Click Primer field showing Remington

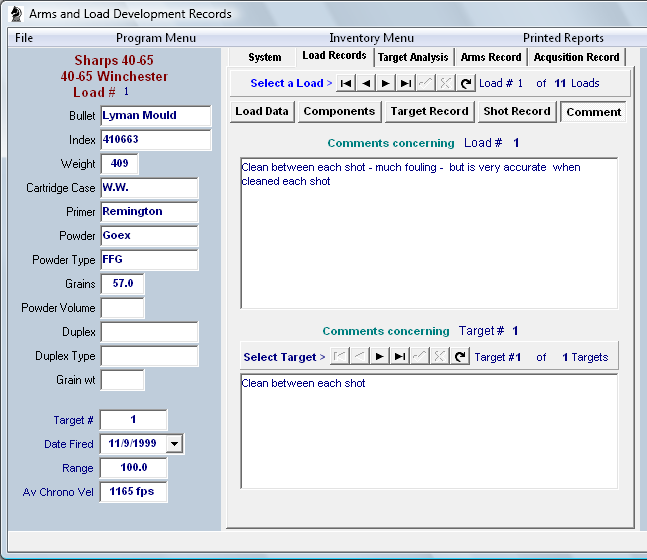149,212
